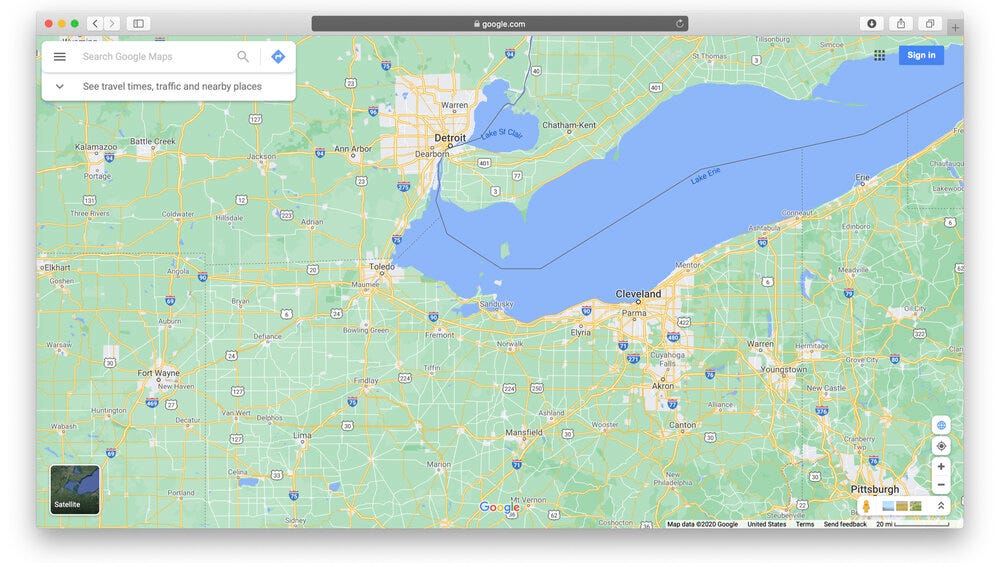Click the Jackson label
The height and width of the screenshot is (563, 1000).
(261, 156)
